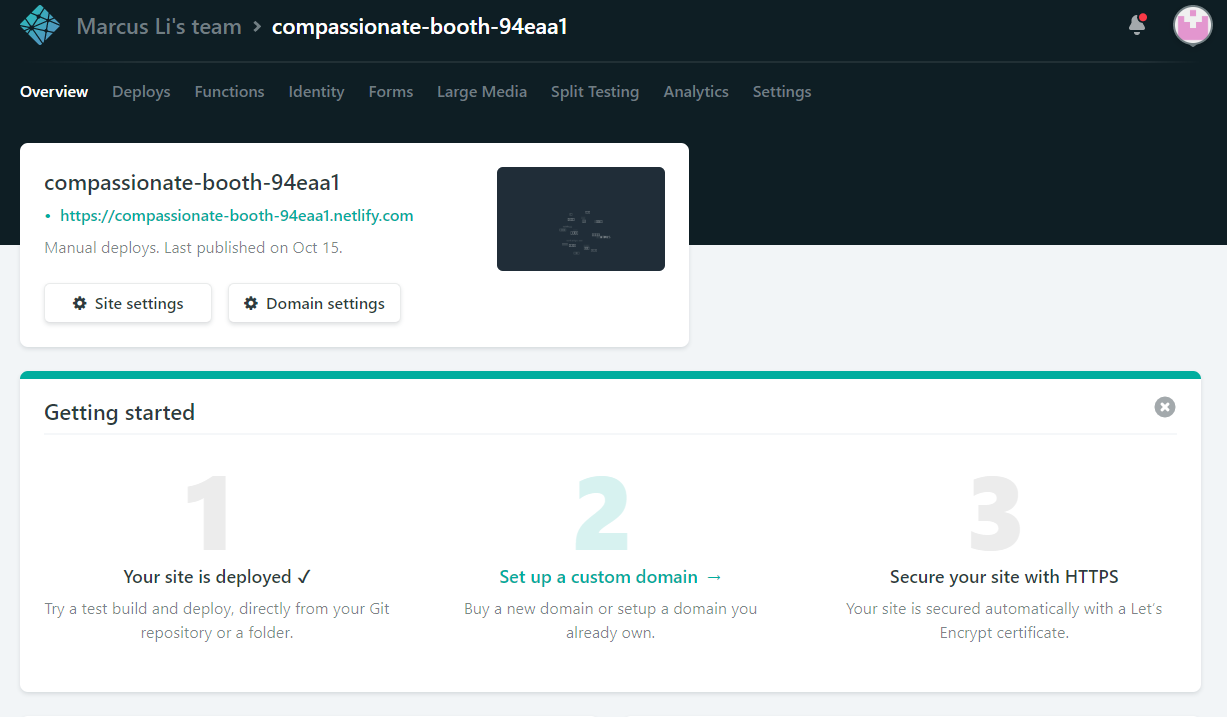Open the notifications bell
Viewport: 1227px width, 717px height.
pyautogui.click(x=1136, y=25)
